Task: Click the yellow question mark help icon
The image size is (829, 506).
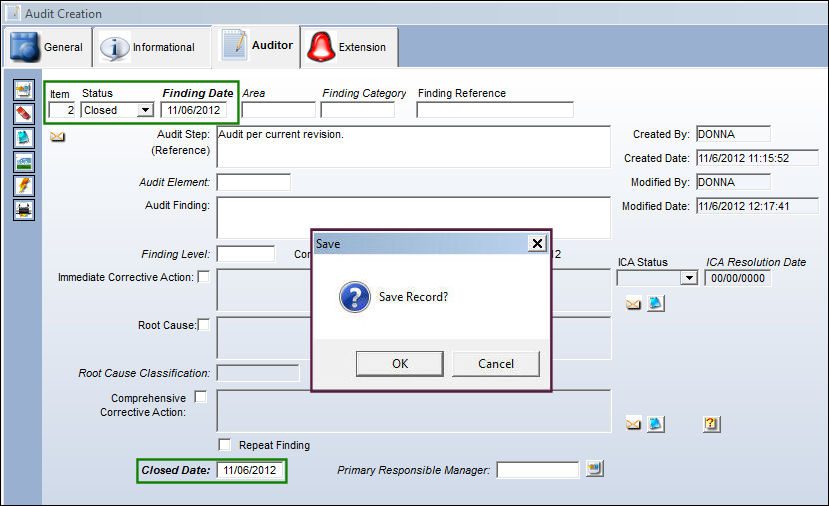Action: [712, 424]
